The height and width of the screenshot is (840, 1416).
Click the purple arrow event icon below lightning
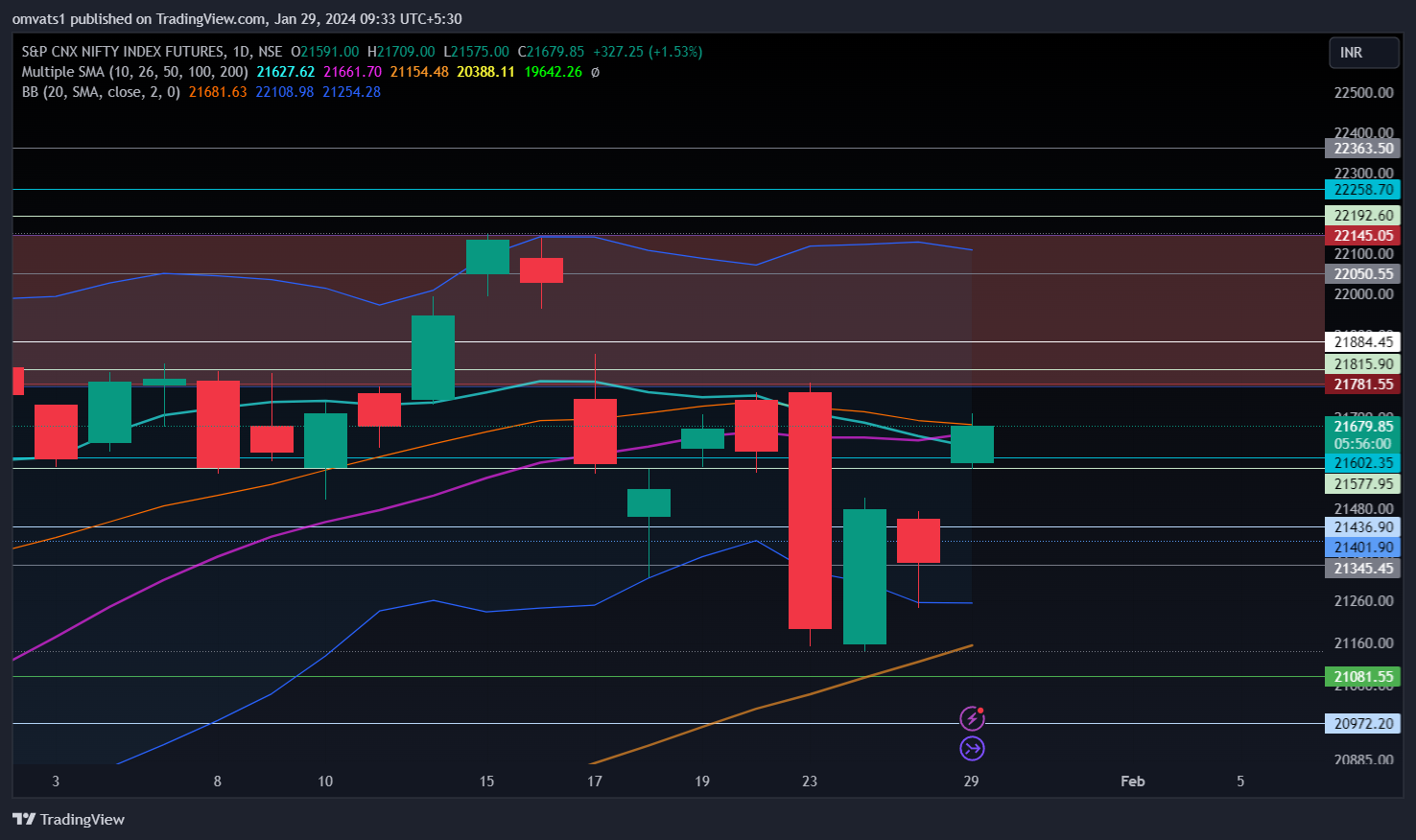pyautogui.click(x=972, y=749)
